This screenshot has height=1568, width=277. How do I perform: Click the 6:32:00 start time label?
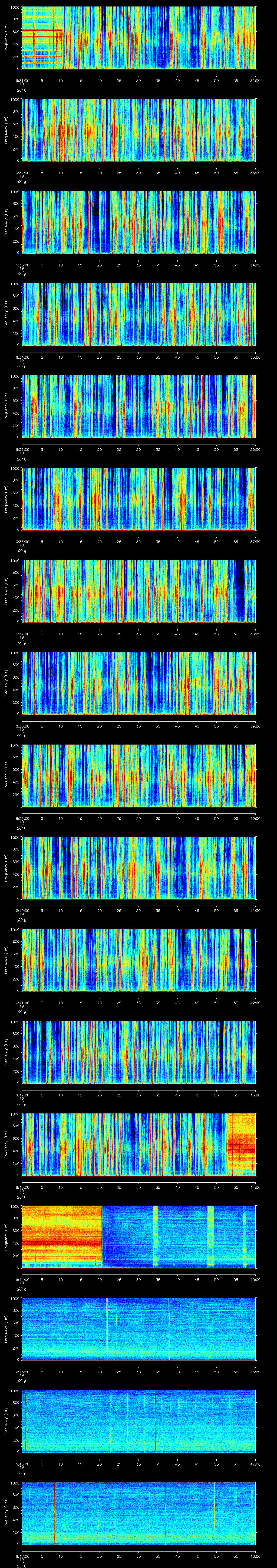(22, 173)
